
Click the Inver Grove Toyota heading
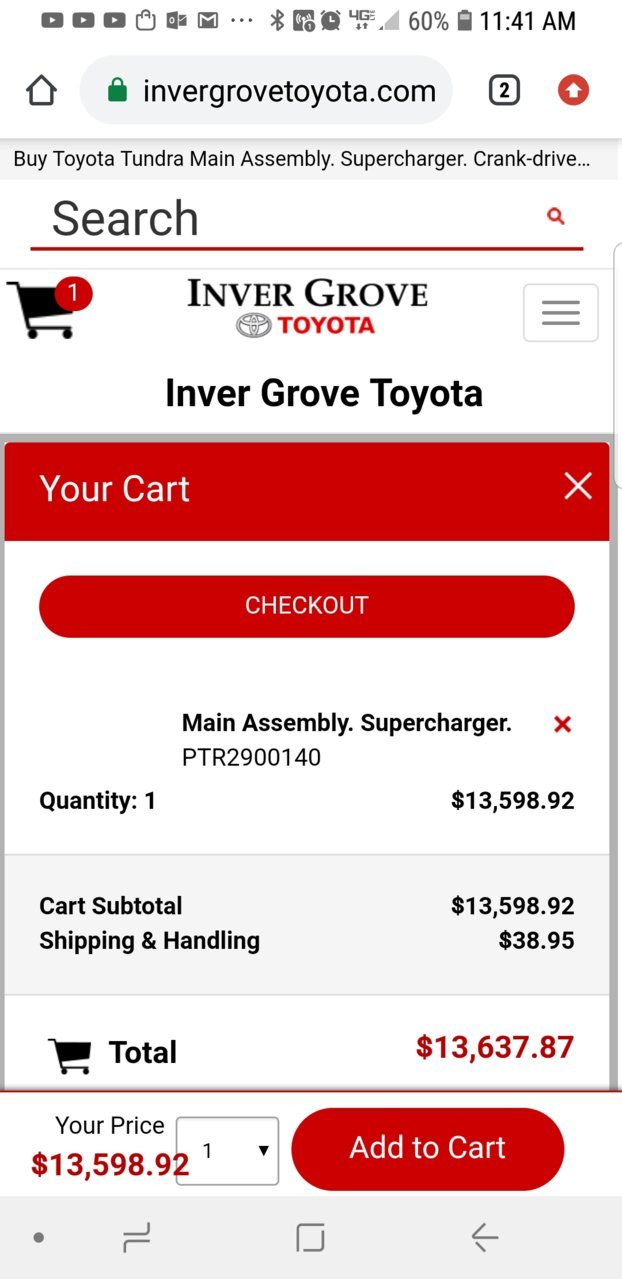(324, 393)
